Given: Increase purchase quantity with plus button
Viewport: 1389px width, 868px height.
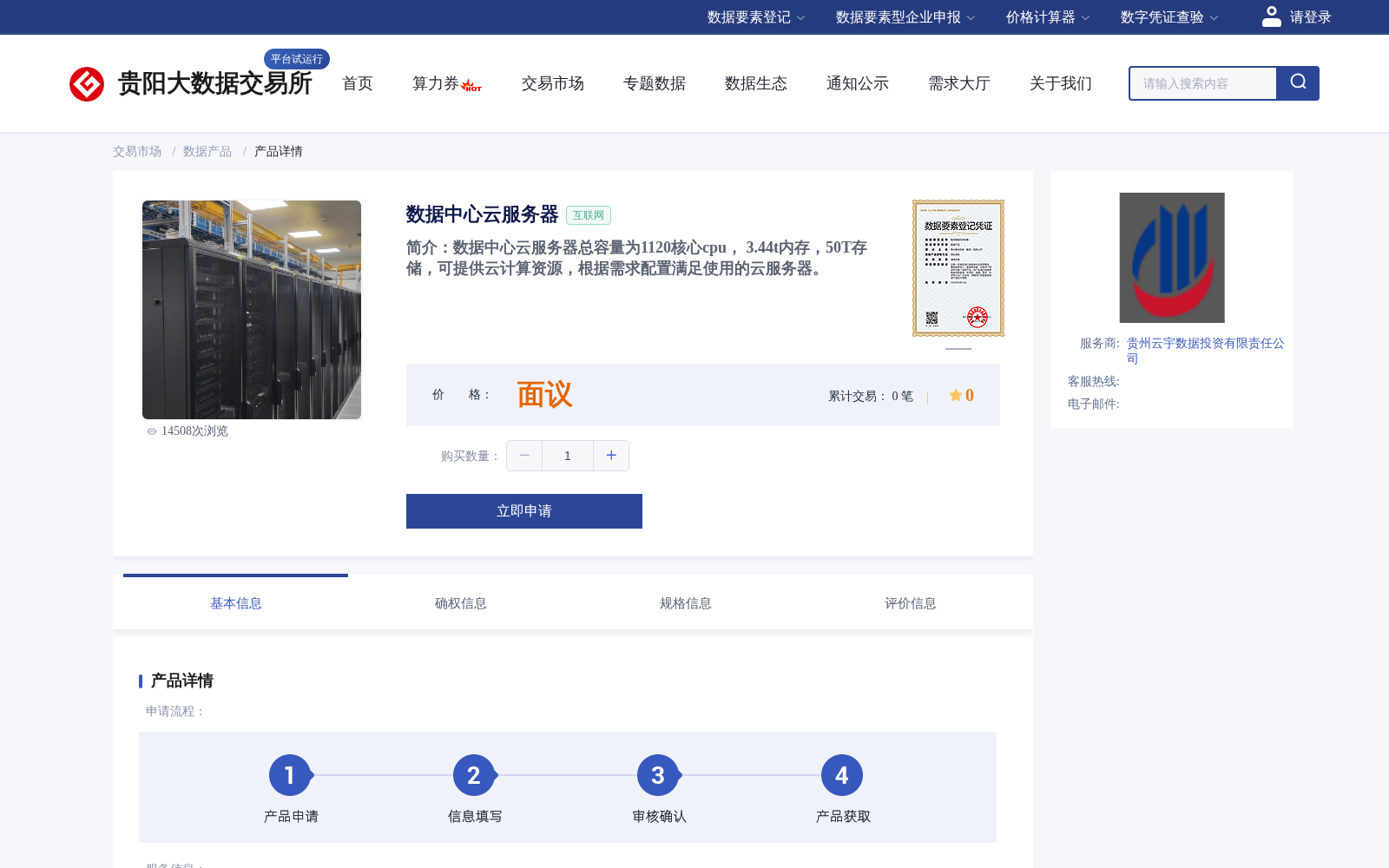Looking at the screenshot, I should click(611, 456).
